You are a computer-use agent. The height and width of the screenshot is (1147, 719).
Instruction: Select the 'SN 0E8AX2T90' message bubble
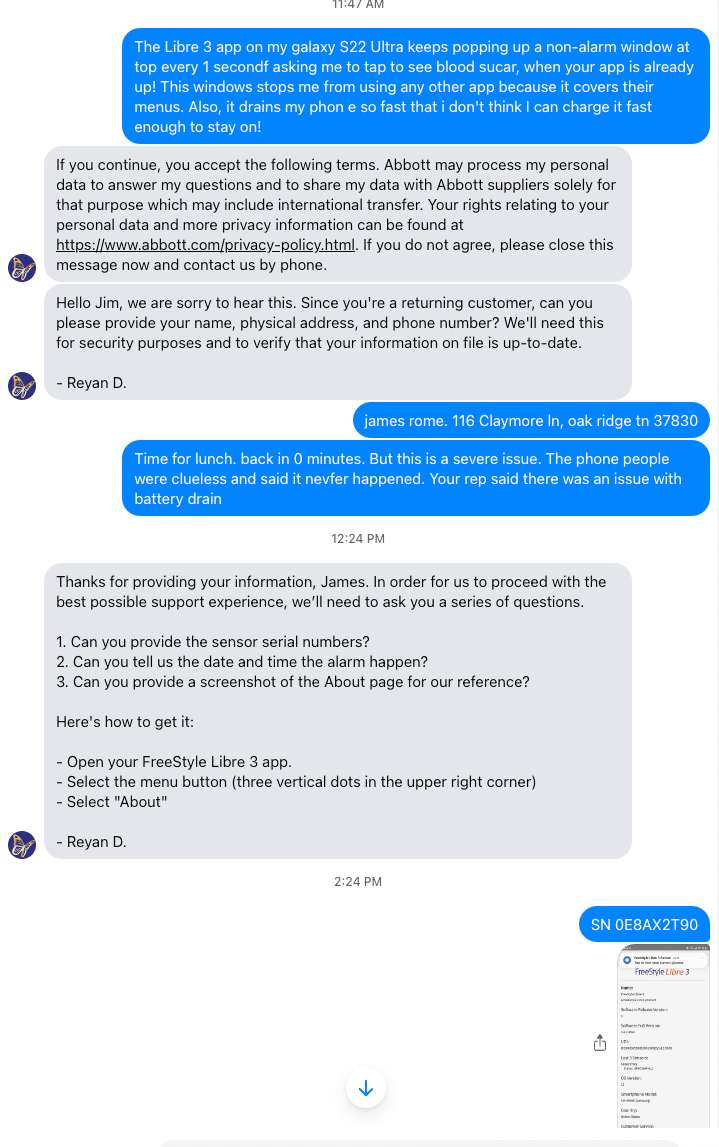coord(644,925)
